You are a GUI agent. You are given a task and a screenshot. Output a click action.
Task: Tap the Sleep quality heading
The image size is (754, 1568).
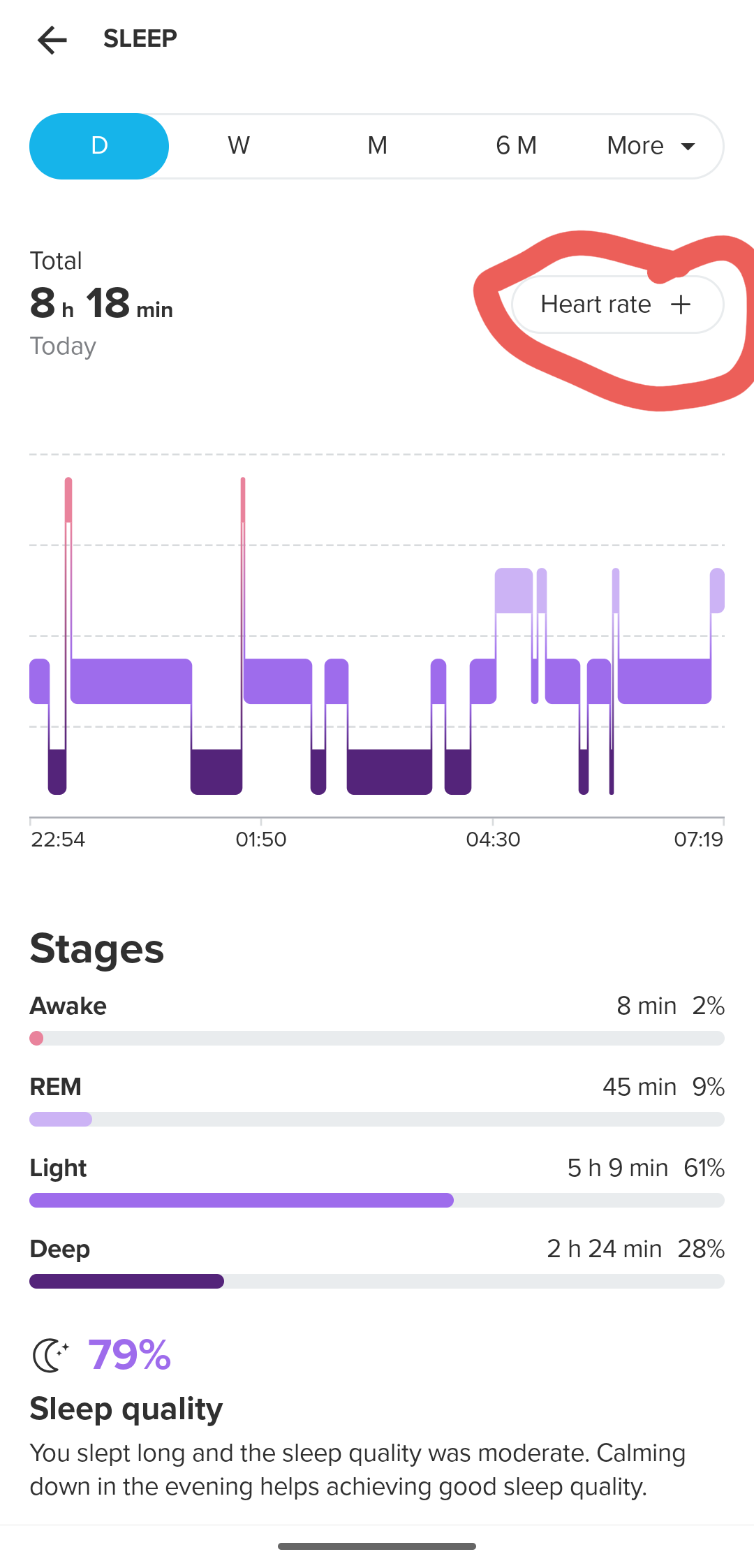coord(126,1409)
